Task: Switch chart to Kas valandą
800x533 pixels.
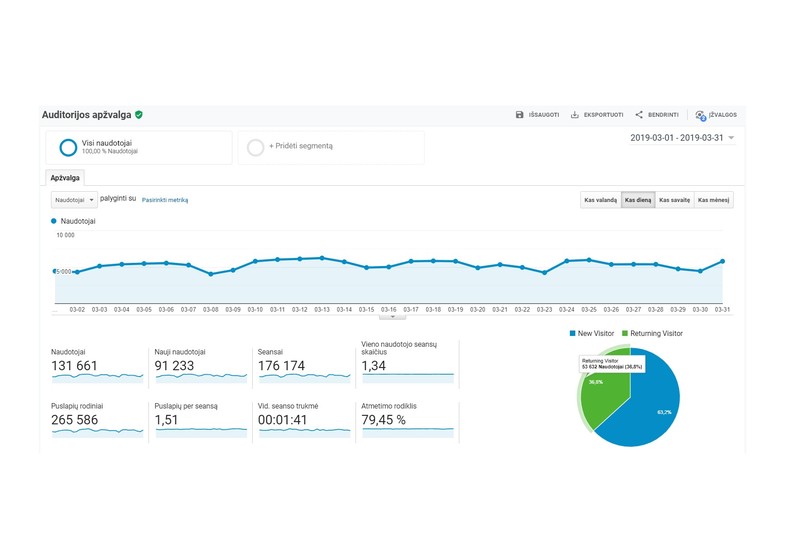Action: (601, 200)
